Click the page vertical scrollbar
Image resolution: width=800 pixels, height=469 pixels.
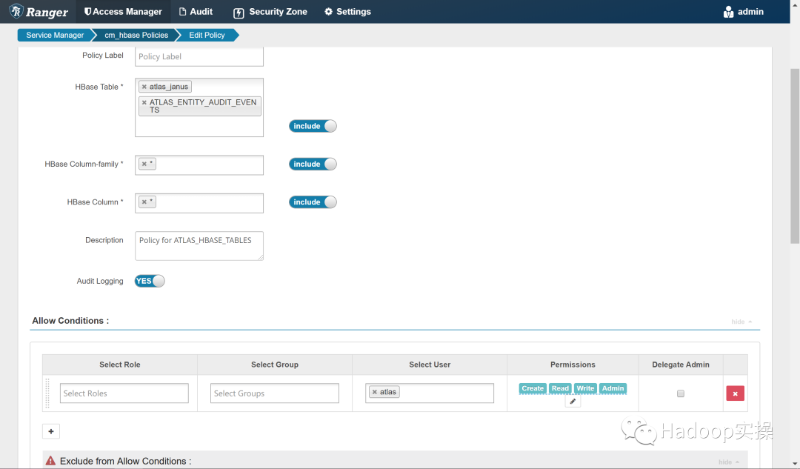(x=794, y=156)
